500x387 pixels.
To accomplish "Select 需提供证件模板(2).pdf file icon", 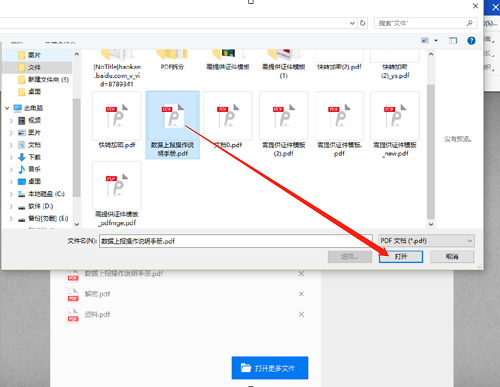I will click(x=284, y=116).
